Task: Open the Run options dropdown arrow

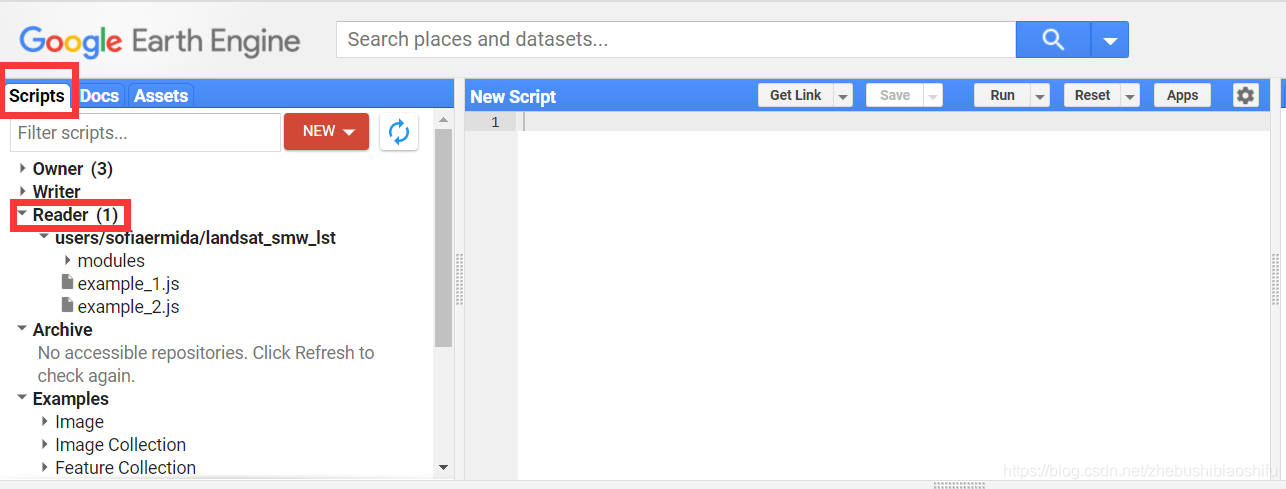Action: click(1040, 96)
